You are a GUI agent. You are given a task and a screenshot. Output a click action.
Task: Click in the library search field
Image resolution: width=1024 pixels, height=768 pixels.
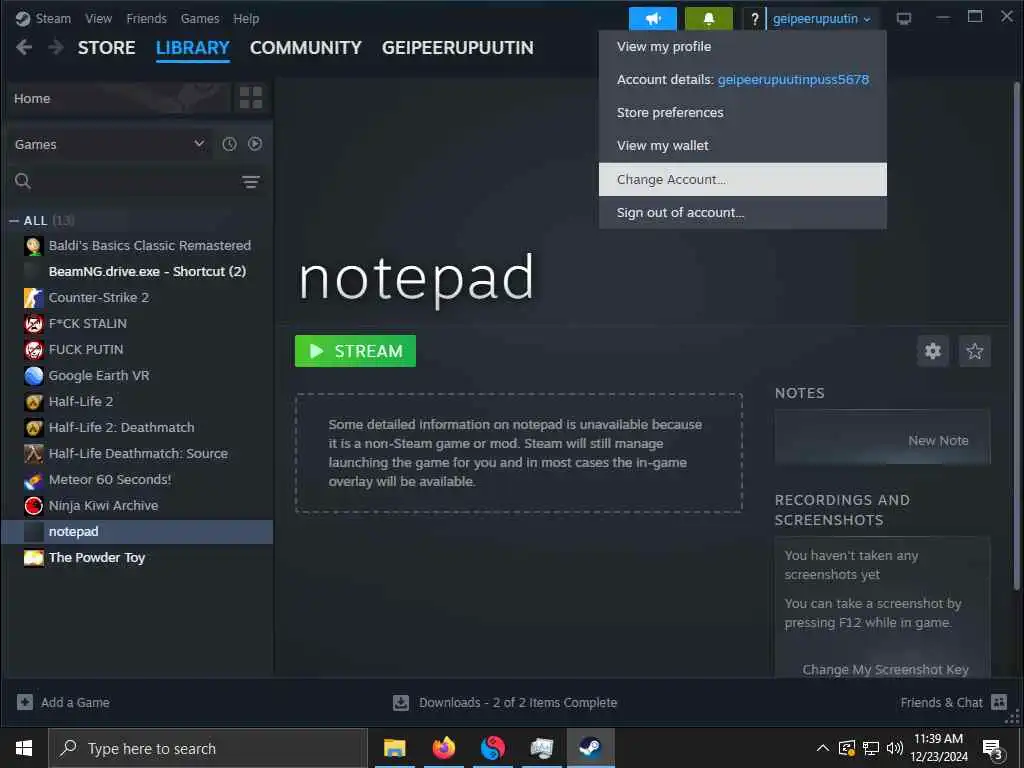point(134,182)
